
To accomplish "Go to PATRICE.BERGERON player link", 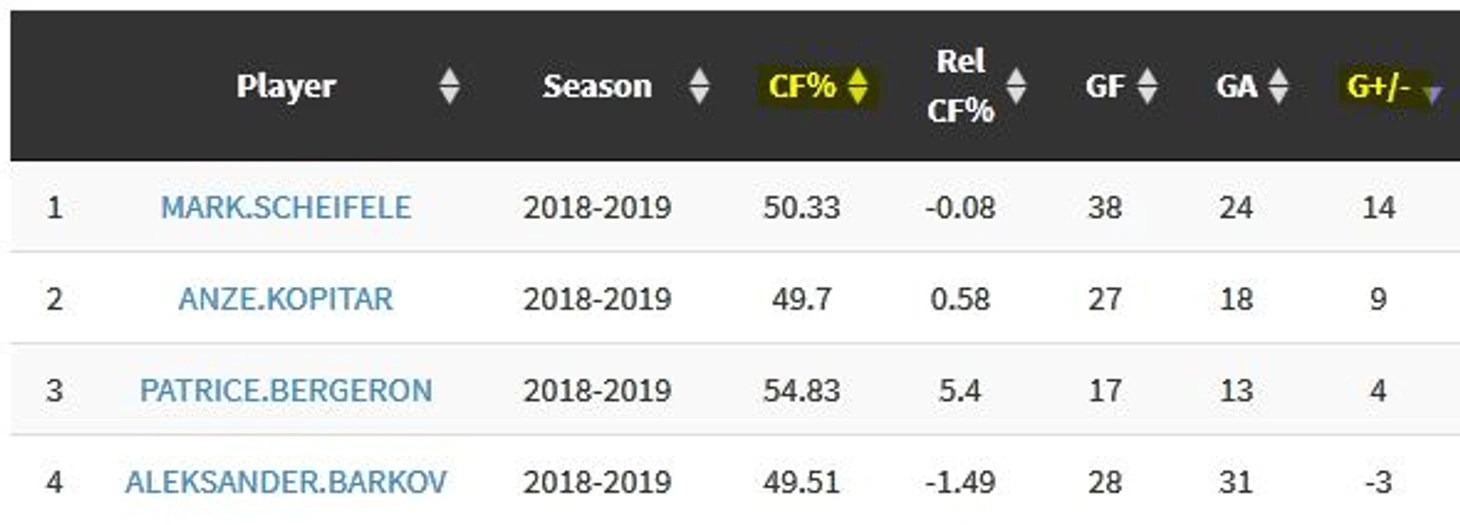I will (x=286, y=390).
